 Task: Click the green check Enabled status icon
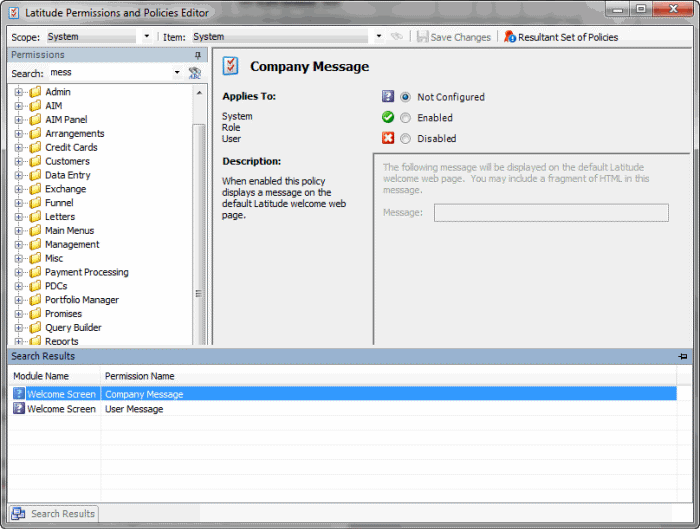coord(388,117)
